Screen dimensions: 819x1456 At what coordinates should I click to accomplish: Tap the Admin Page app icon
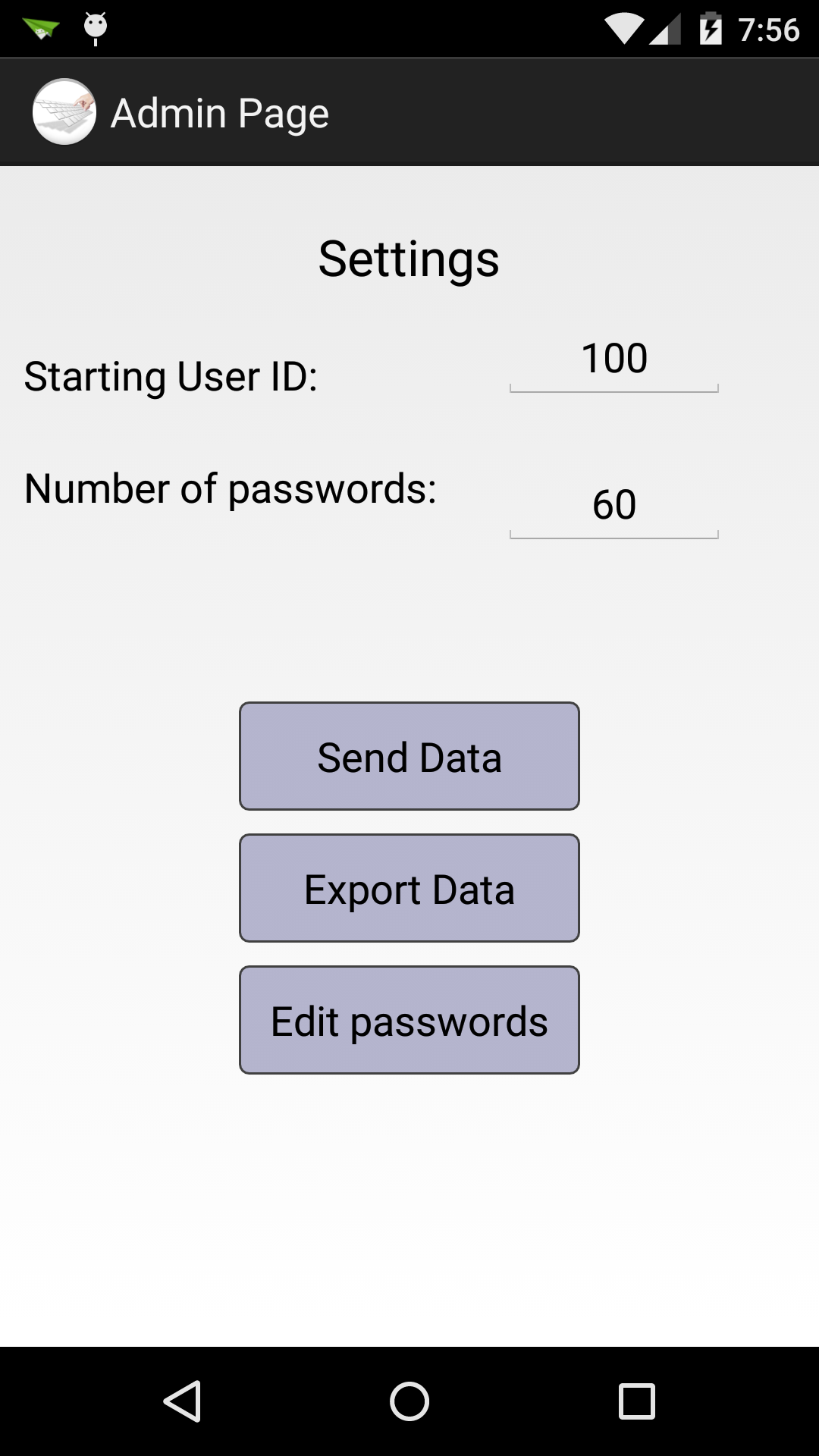coord(64,112)
